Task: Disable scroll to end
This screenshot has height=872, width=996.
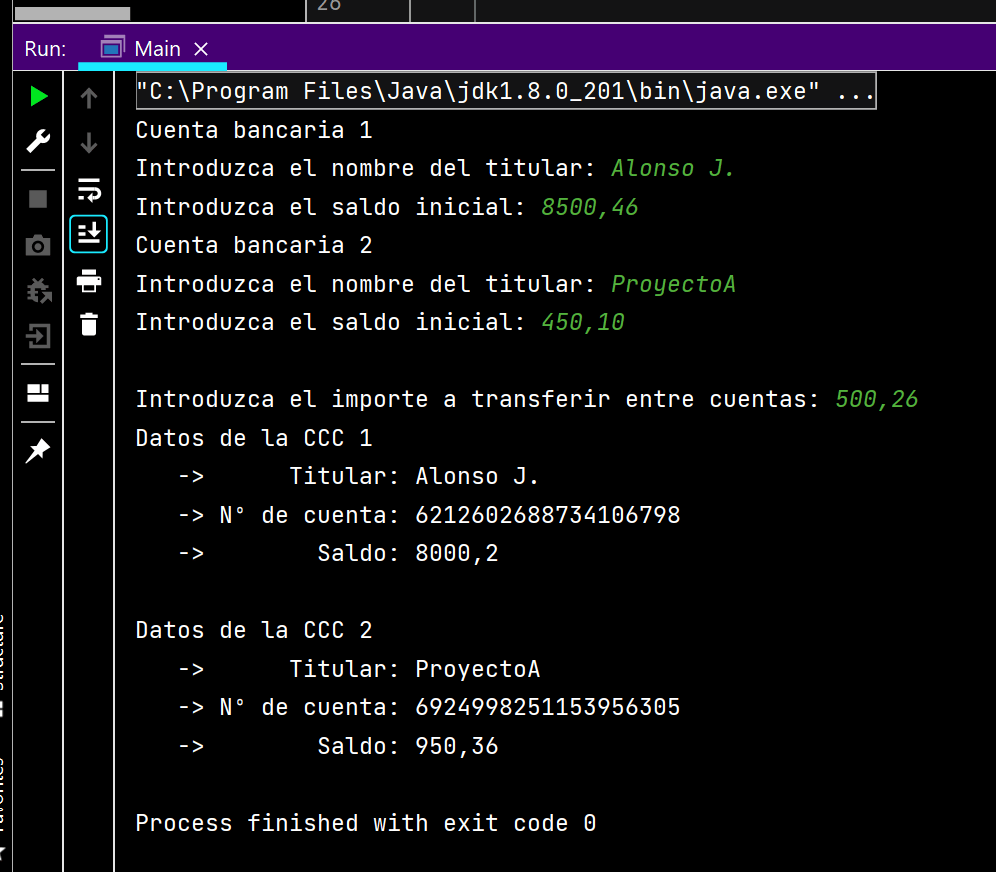Action: (88, 234)
